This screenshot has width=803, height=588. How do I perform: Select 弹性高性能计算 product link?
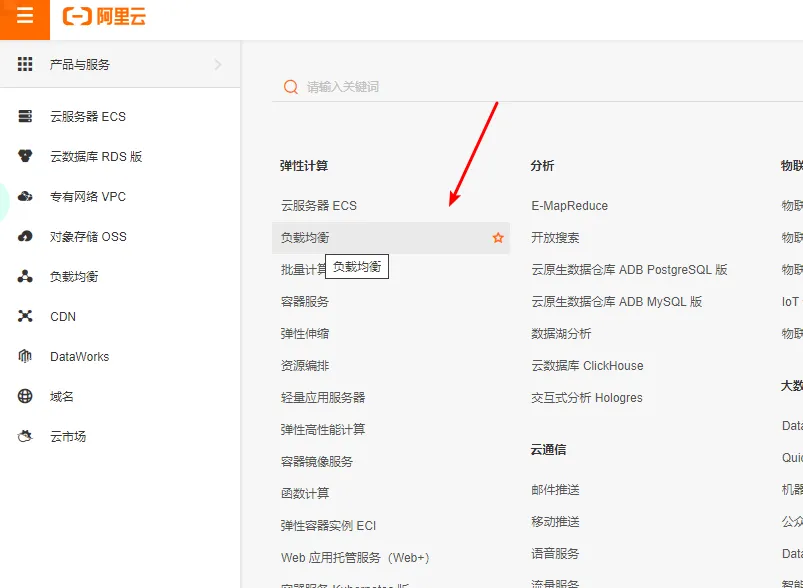(x=323, y=429)
